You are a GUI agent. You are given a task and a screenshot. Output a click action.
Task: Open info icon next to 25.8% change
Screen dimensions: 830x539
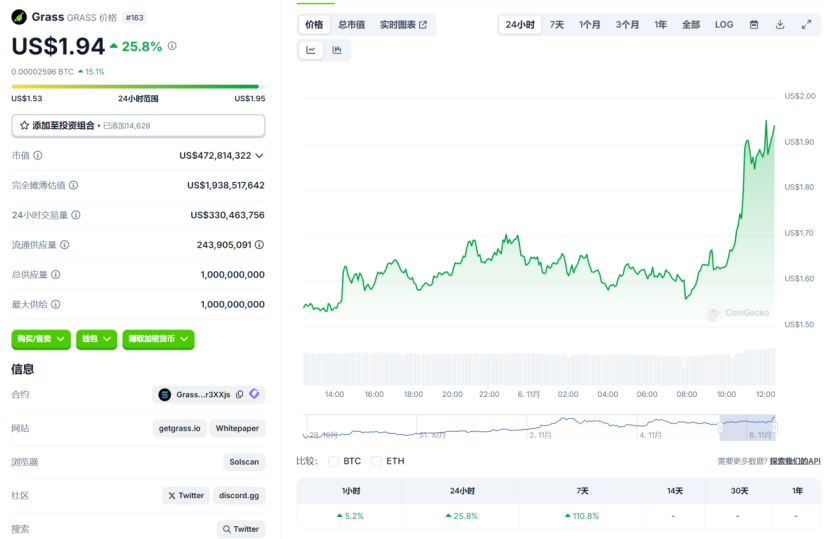click(172, 46)
